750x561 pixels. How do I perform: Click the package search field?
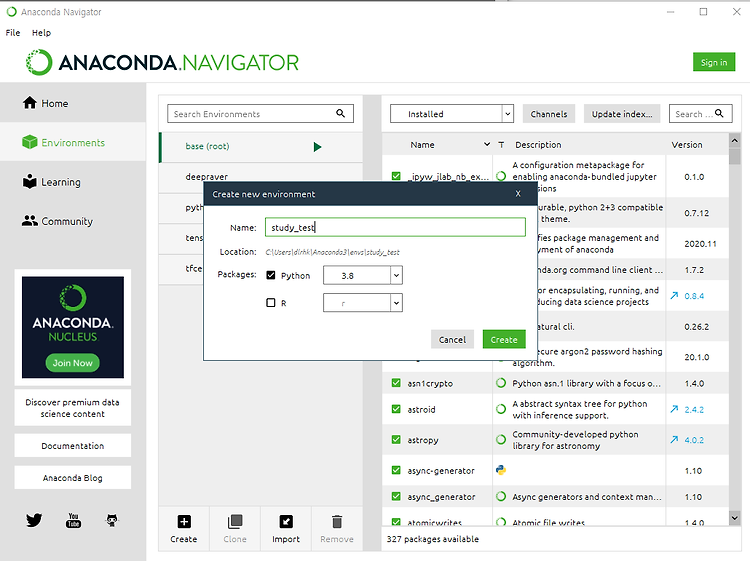coord(700,114)
